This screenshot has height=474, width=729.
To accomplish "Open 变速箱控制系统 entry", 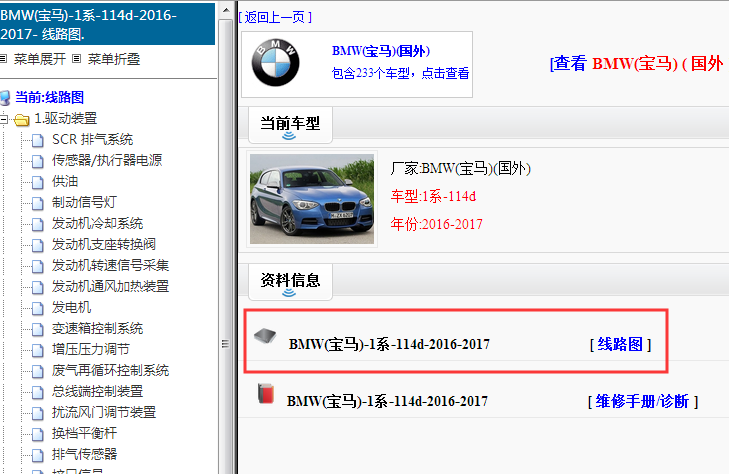I will pos(97,329).
